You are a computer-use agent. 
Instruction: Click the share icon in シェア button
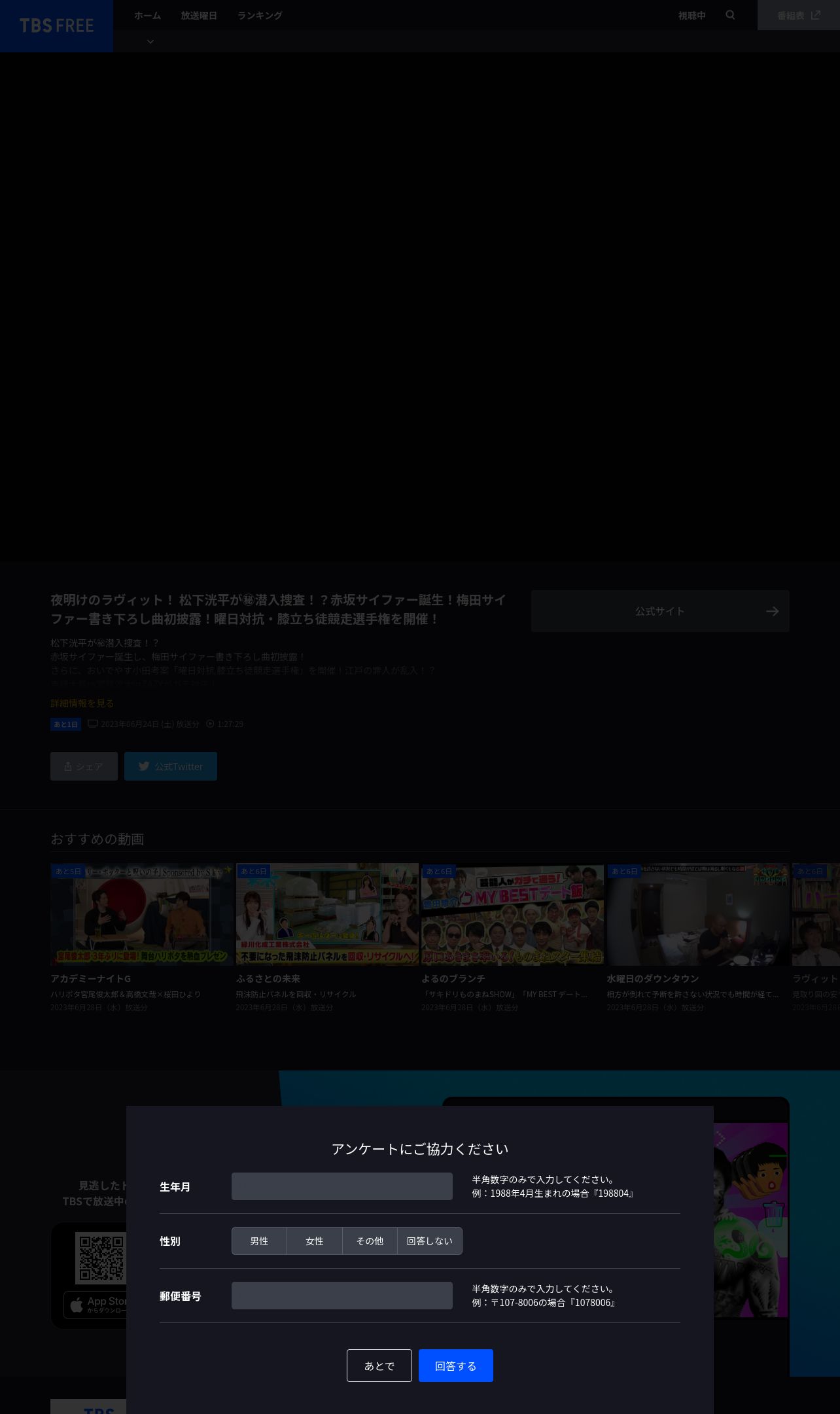(68, 766)
